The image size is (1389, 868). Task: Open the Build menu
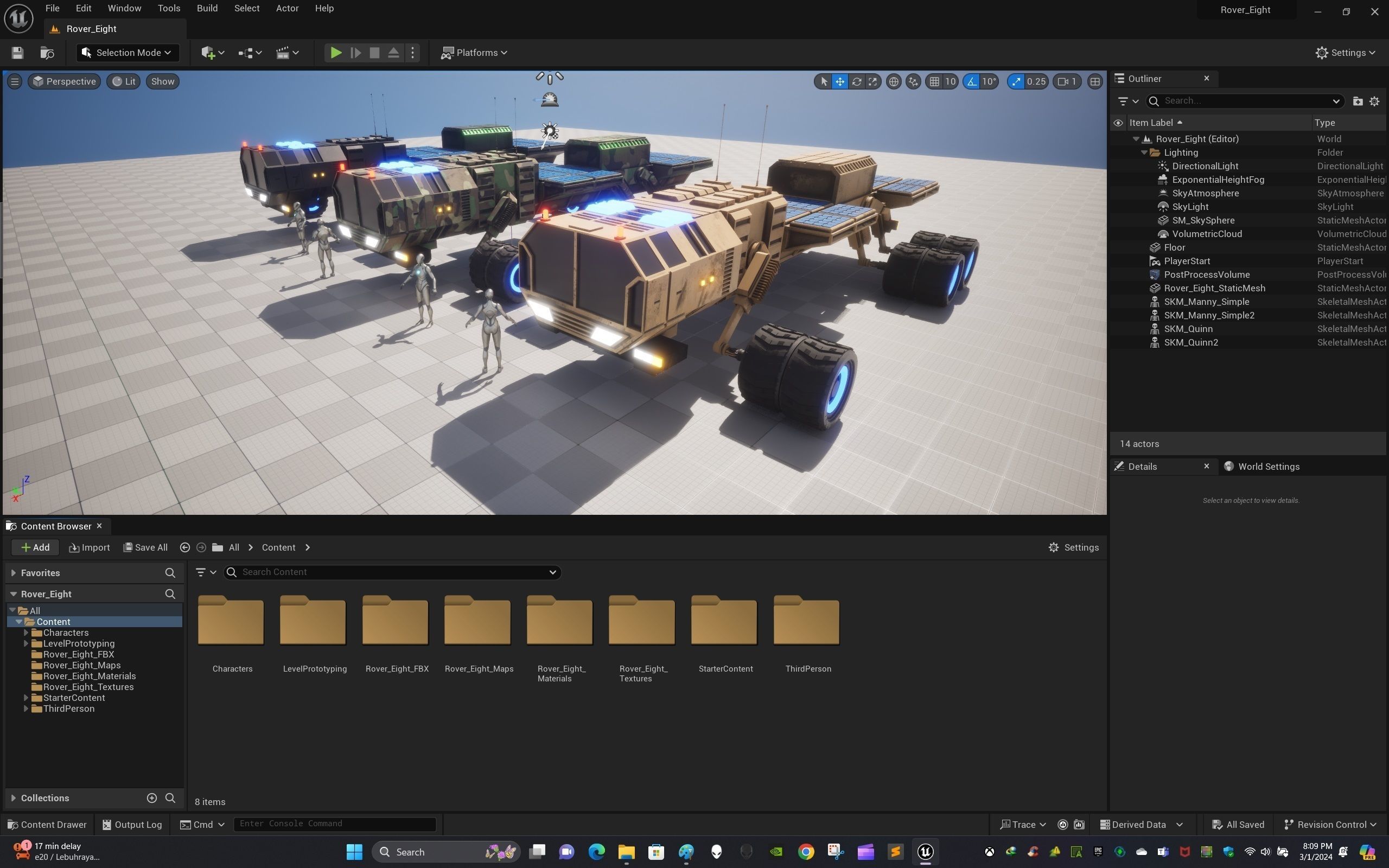(207, 9)
